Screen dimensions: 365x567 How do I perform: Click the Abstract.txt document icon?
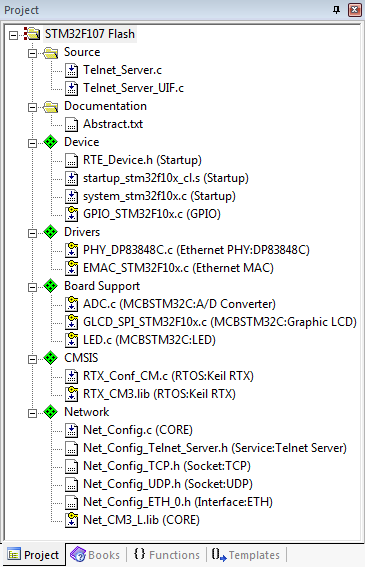click(x=72, y=124)
